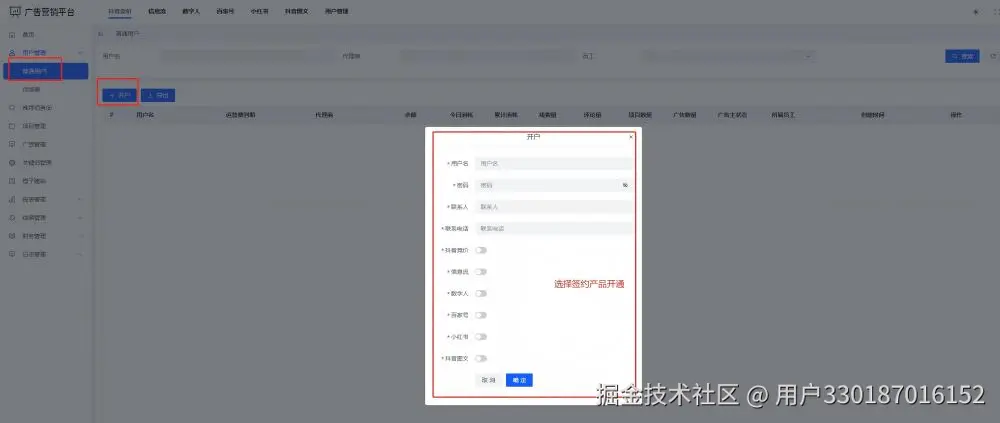Enable the 信息流 switch in the dialog

pyautogui.click(x=481, y=272)
